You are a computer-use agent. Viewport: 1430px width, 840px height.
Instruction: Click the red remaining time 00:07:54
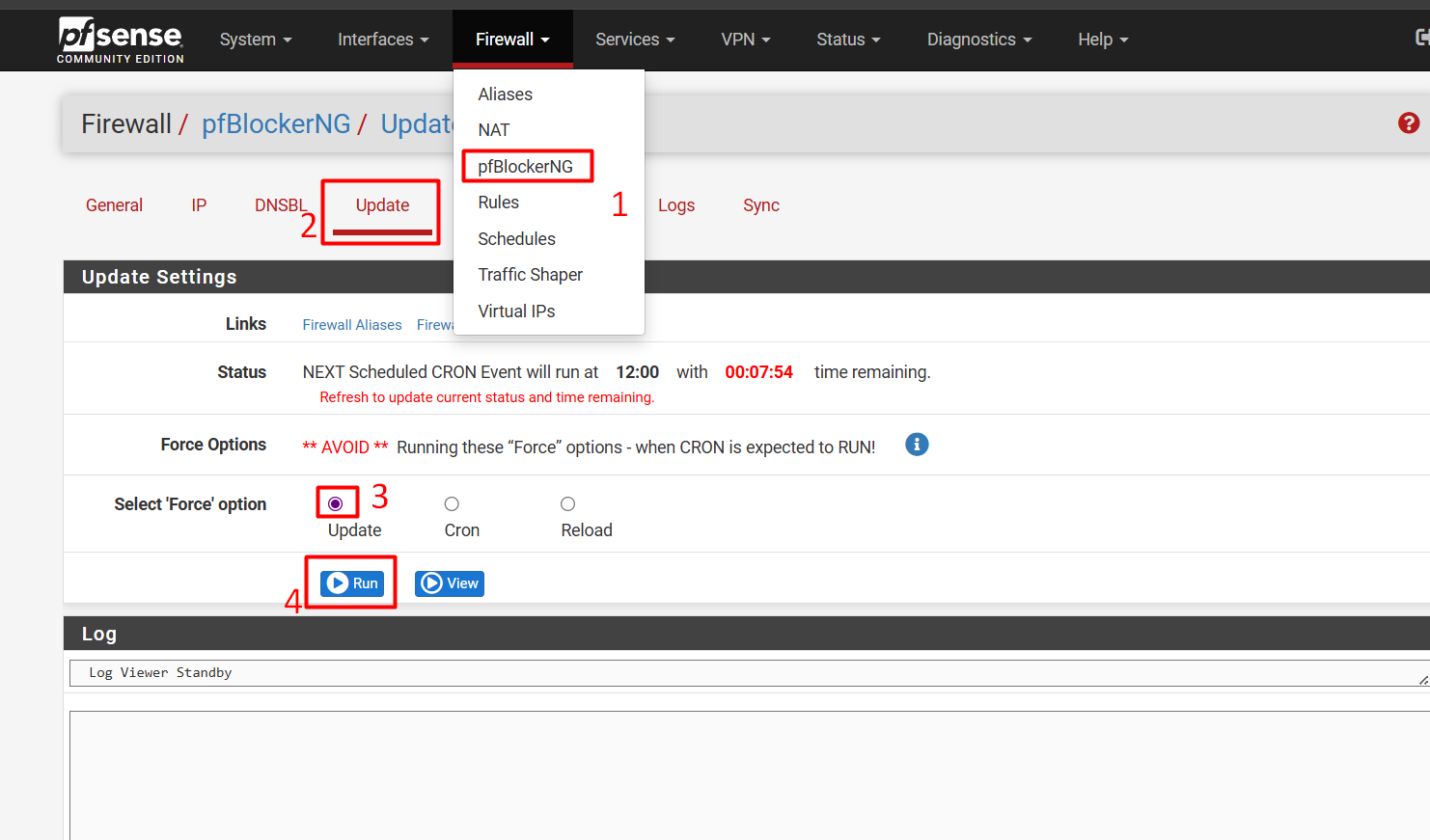(759, 372)
